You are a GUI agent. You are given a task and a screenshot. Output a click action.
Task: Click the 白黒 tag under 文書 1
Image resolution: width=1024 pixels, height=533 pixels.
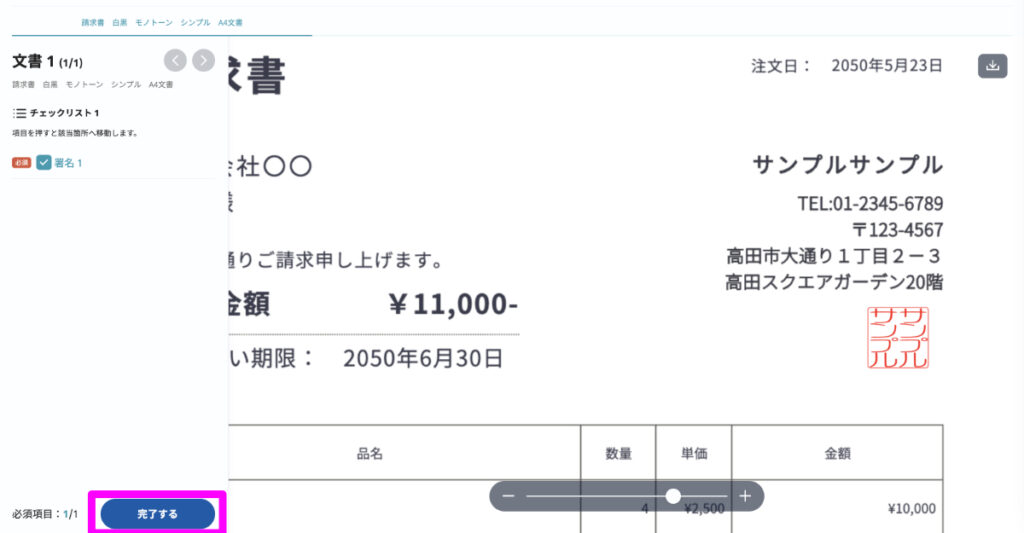coord(50,84)
